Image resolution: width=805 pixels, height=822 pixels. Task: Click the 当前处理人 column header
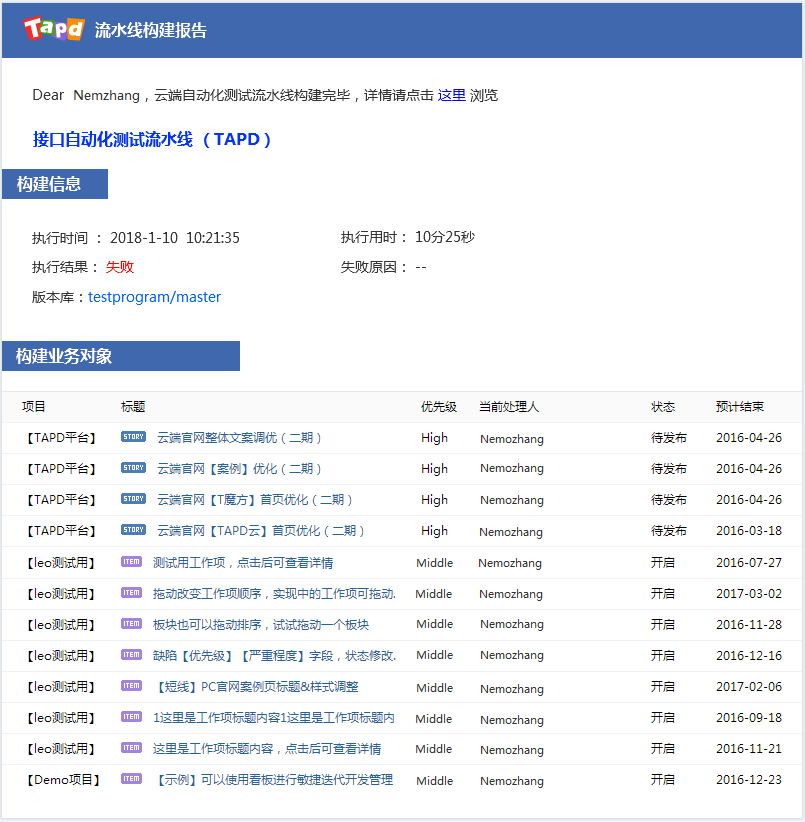(x=509, y=407)
